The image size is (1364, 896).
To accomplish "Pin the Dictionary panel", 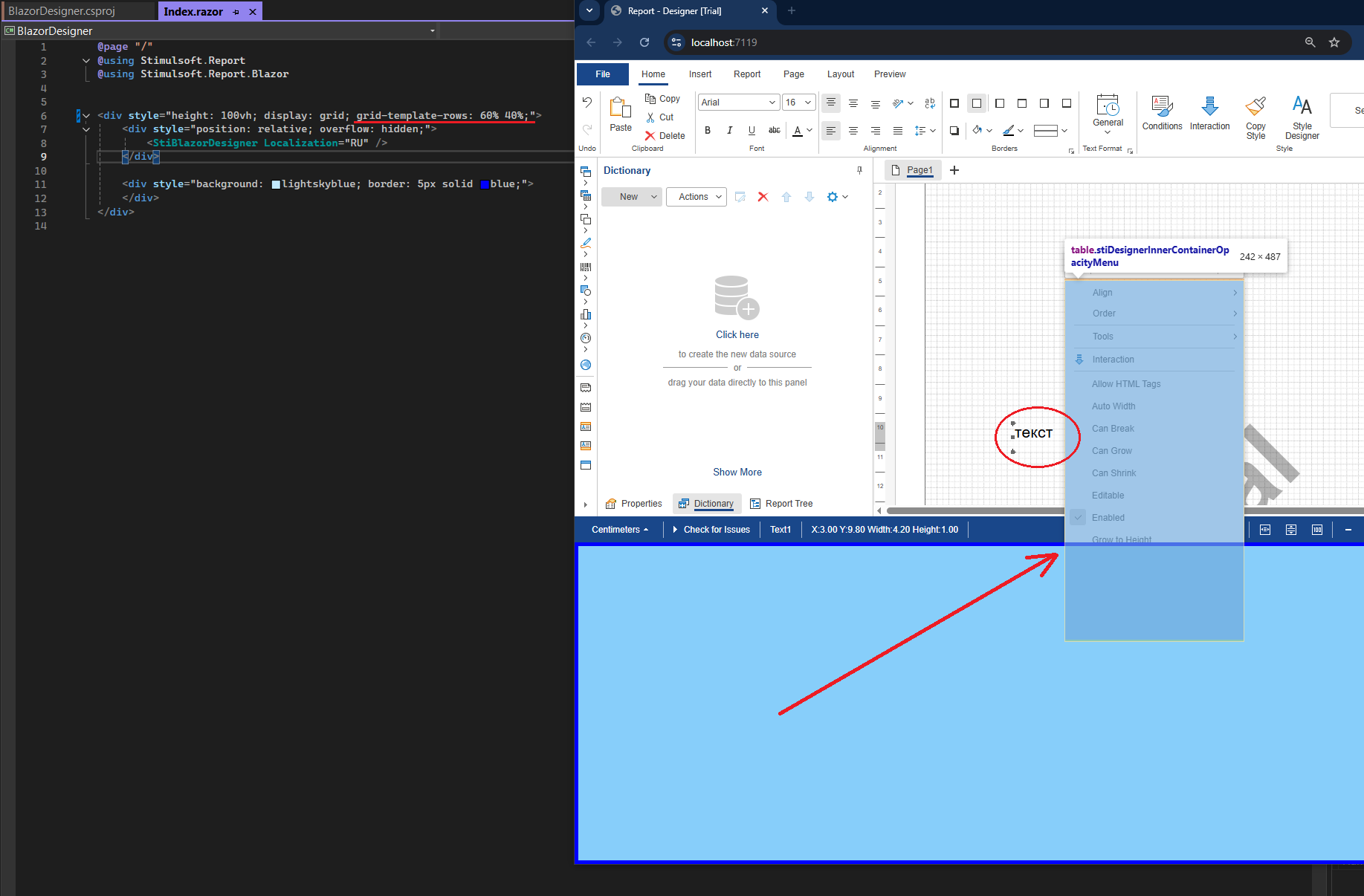I will tap(860, 170).
